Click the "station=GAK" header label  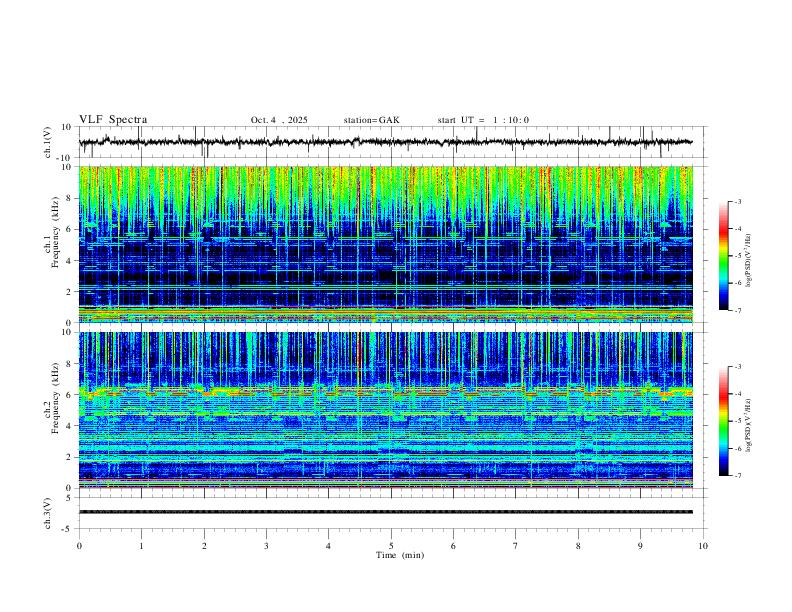pos(371,120)
